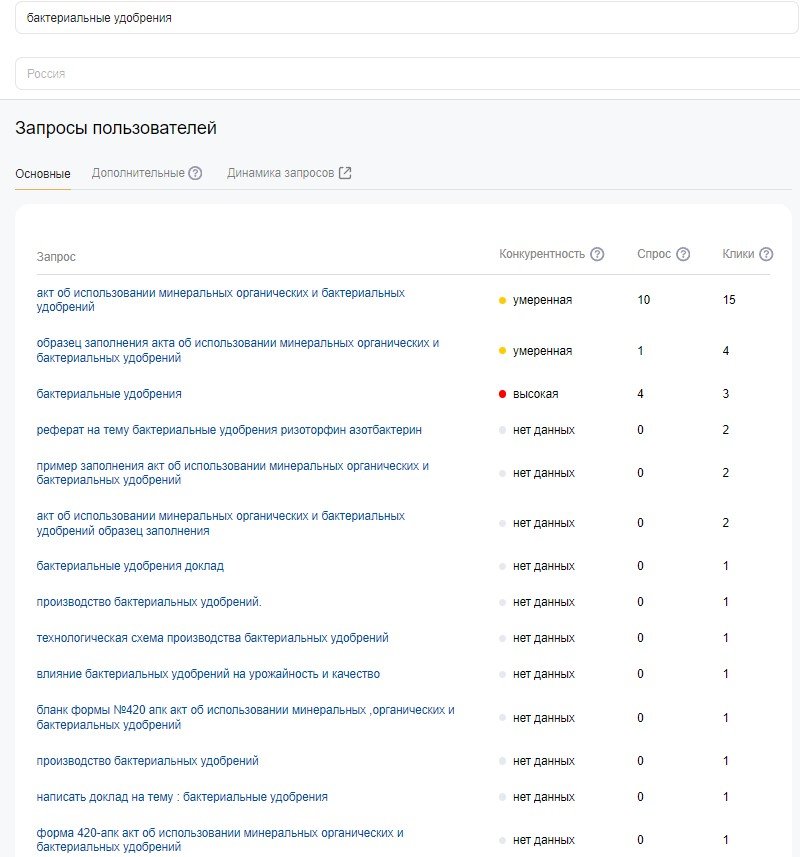Click the Россия region input field
Screen dimensions: 800x857
400,74
